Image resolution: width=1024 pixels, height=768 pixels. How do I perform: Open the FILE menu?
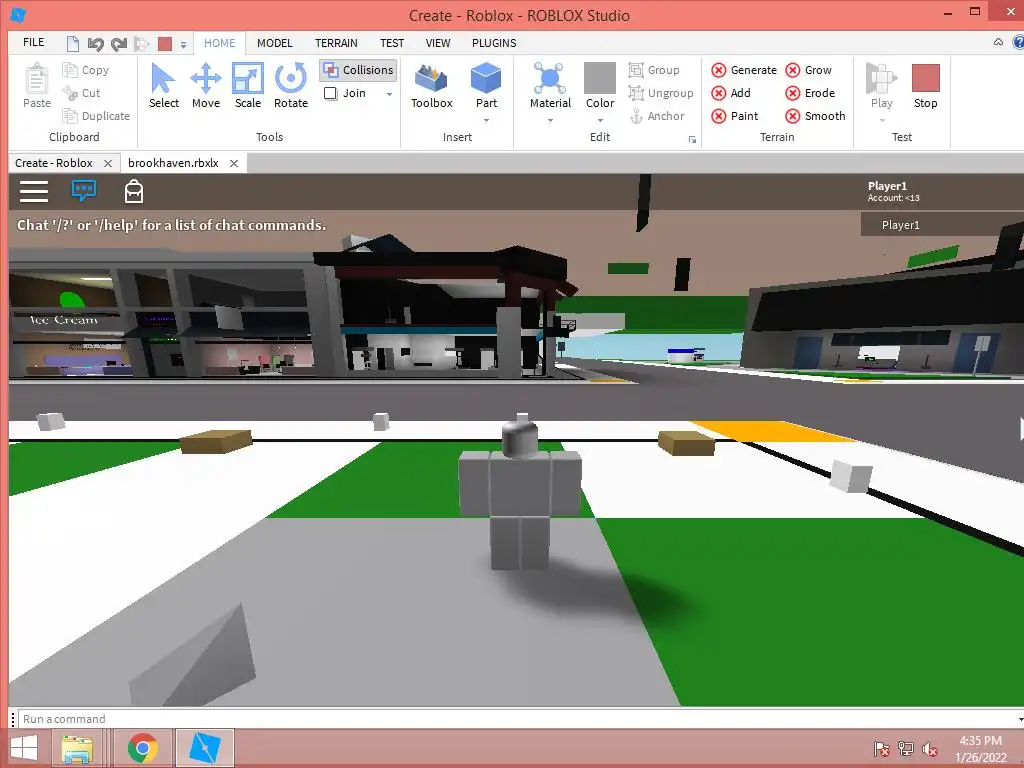(33, 42)
